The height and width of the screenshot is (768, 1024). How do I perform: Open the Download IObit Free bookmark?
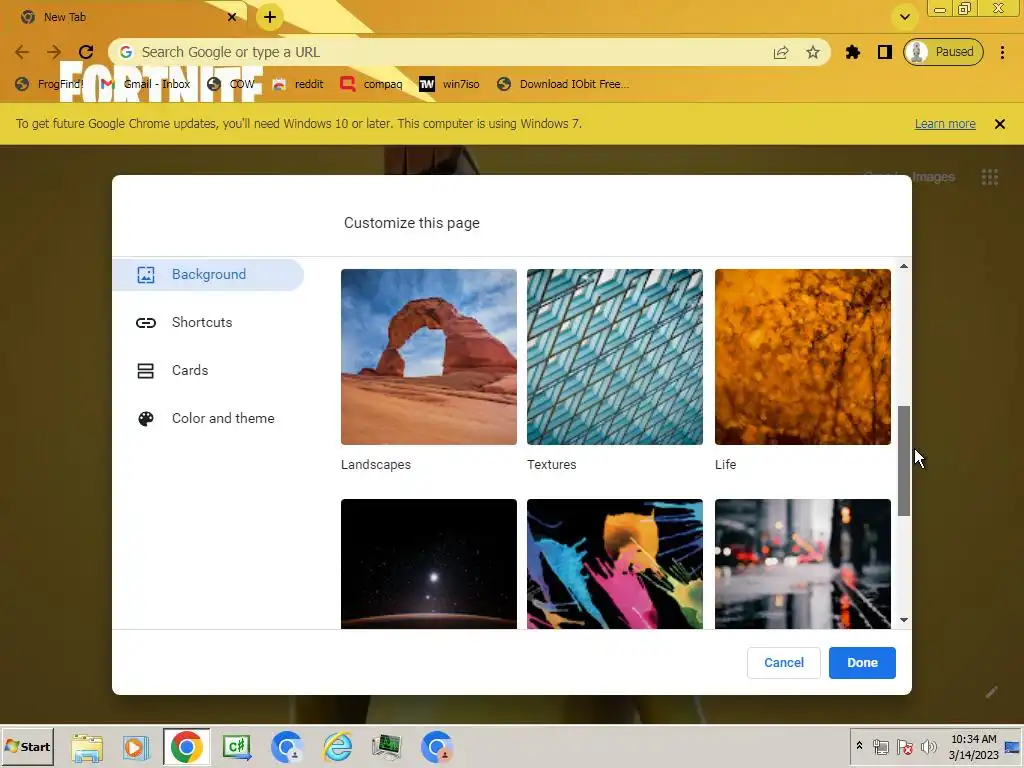click(x=563, y=84)
